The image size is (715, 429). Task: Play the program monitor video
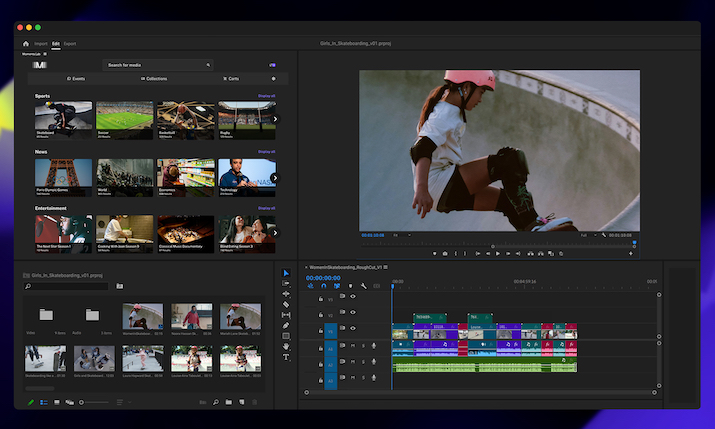point(498,253)
